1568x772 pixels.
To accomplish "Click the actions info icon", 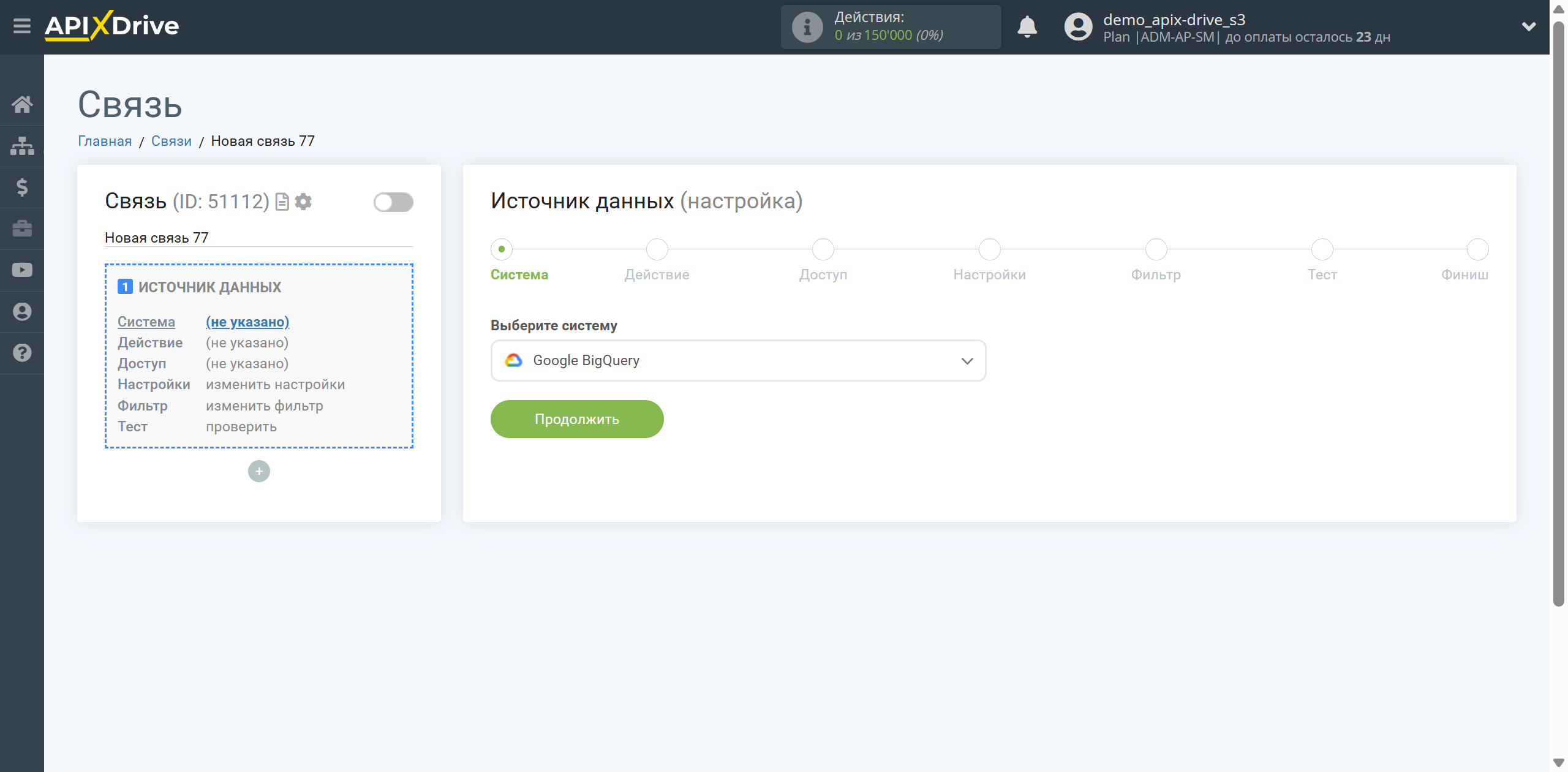I will tap(807, 27).
